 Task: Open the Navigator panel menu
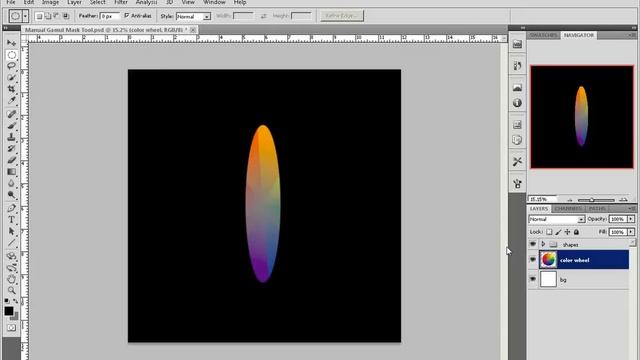click(631, 36)
